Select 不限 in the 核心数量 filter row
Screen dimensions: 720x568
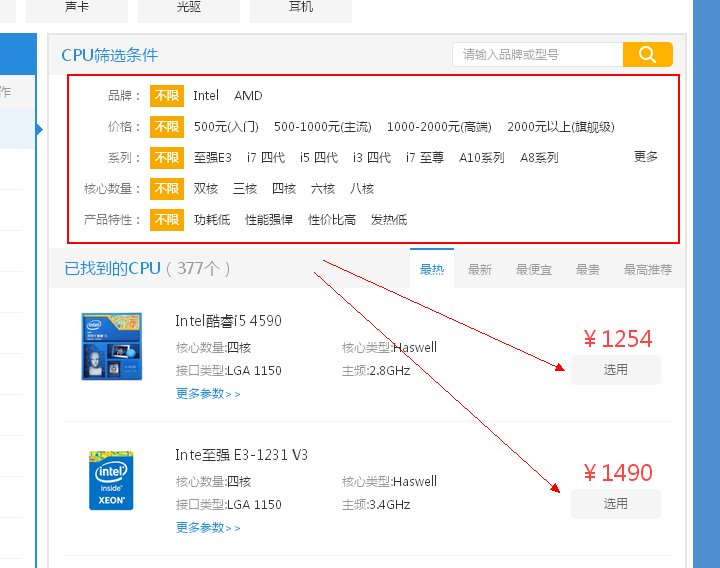point(167,189)
